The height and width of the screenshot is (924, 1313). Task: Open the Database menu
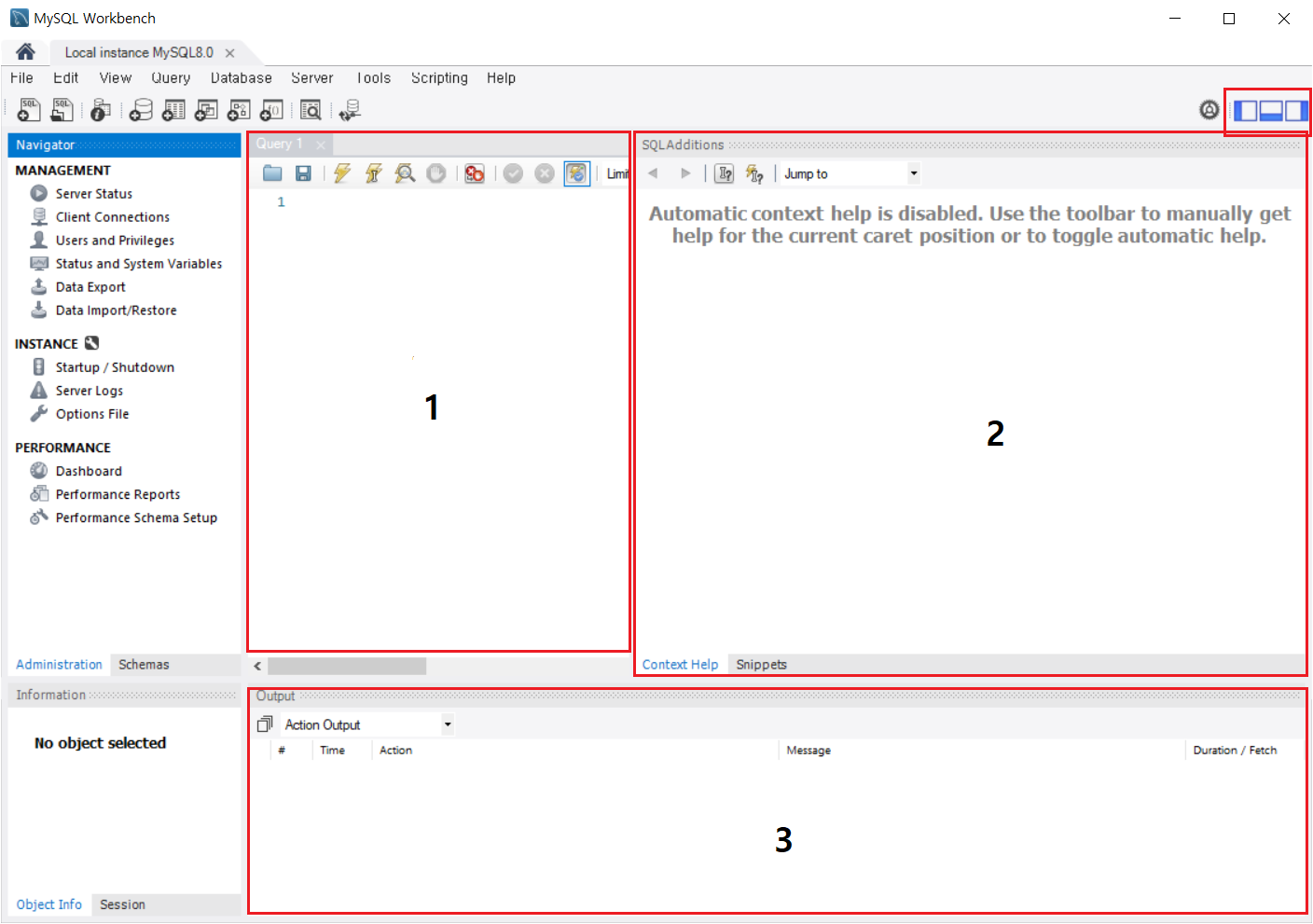(x=241, y=78)
